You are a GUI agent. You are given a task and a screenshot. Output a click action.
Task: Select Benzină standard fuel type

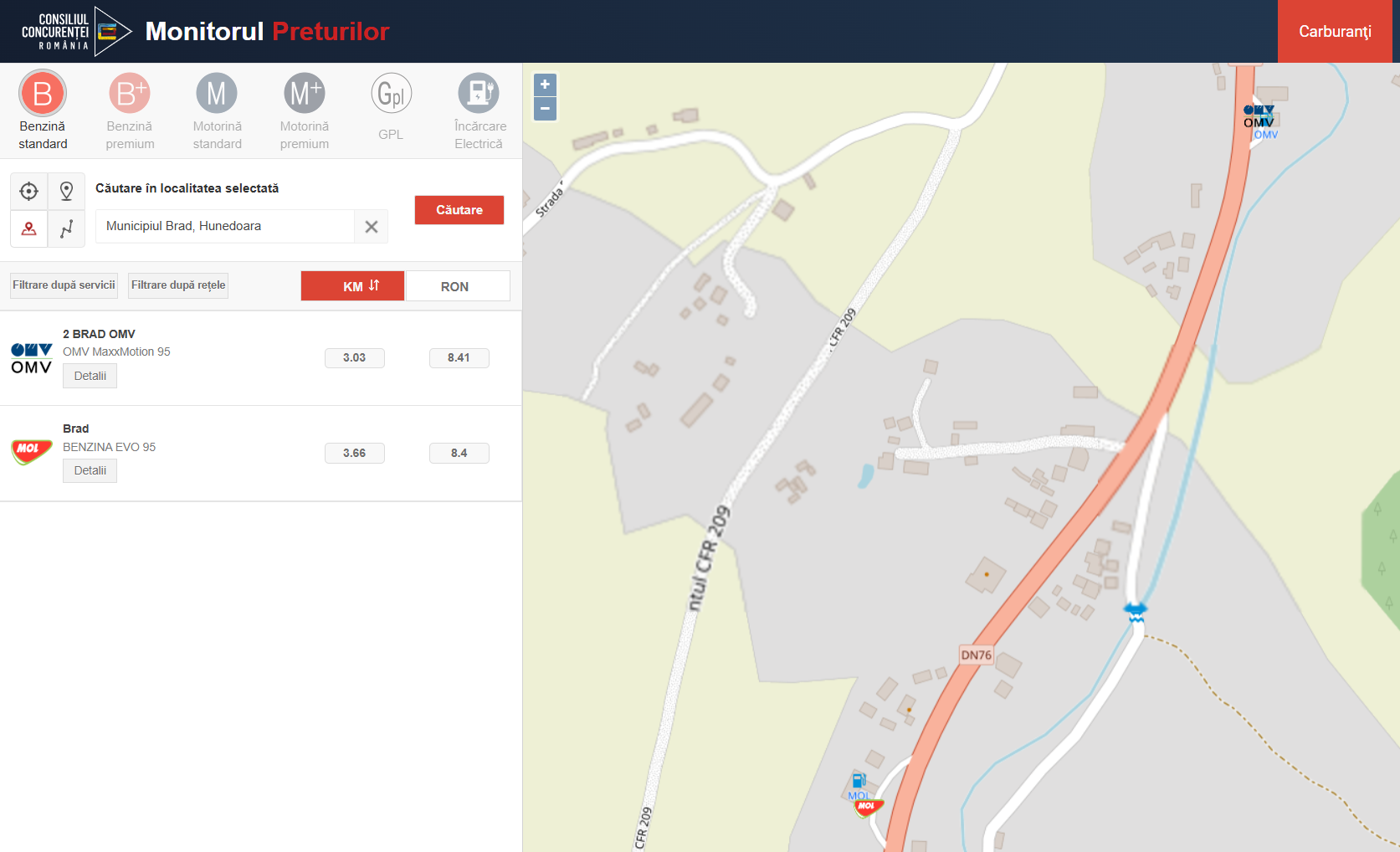coord(43,94)
